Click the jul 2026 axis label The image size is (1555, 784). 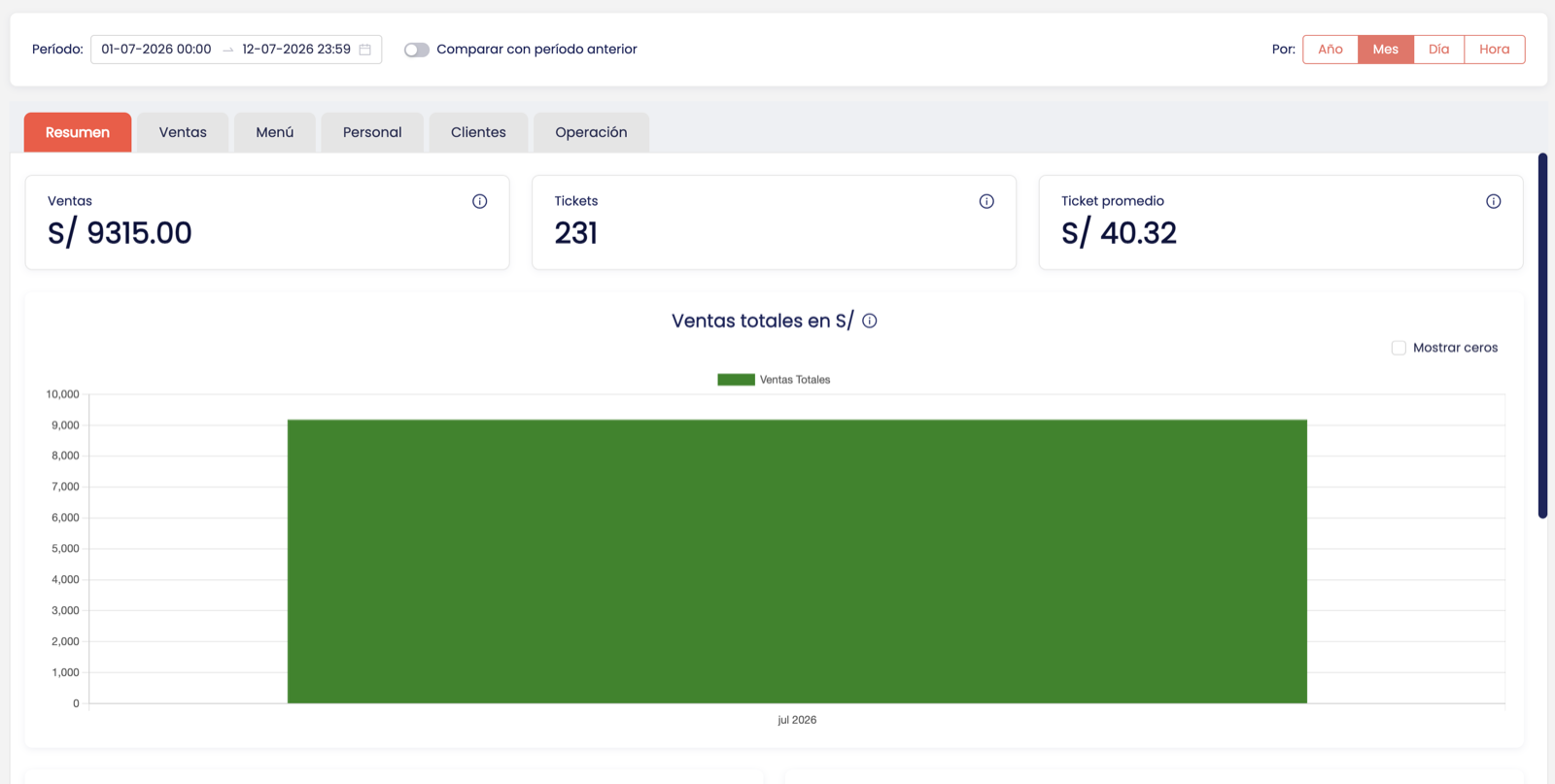pyautogui.click(x=797, y=720)
